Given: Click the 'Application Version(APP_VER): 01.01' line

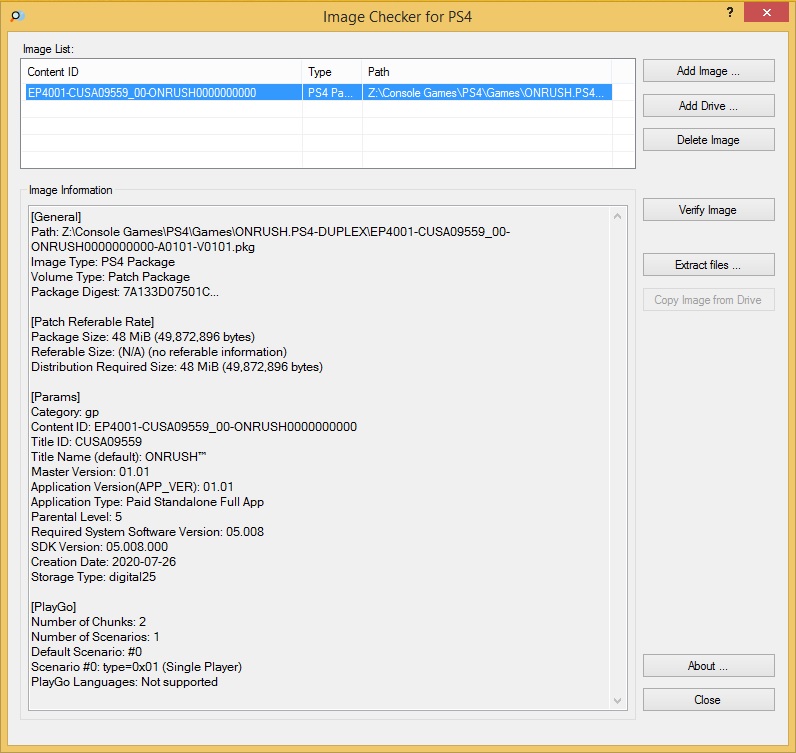Looking at the screenshot, I should pos(132,486).
